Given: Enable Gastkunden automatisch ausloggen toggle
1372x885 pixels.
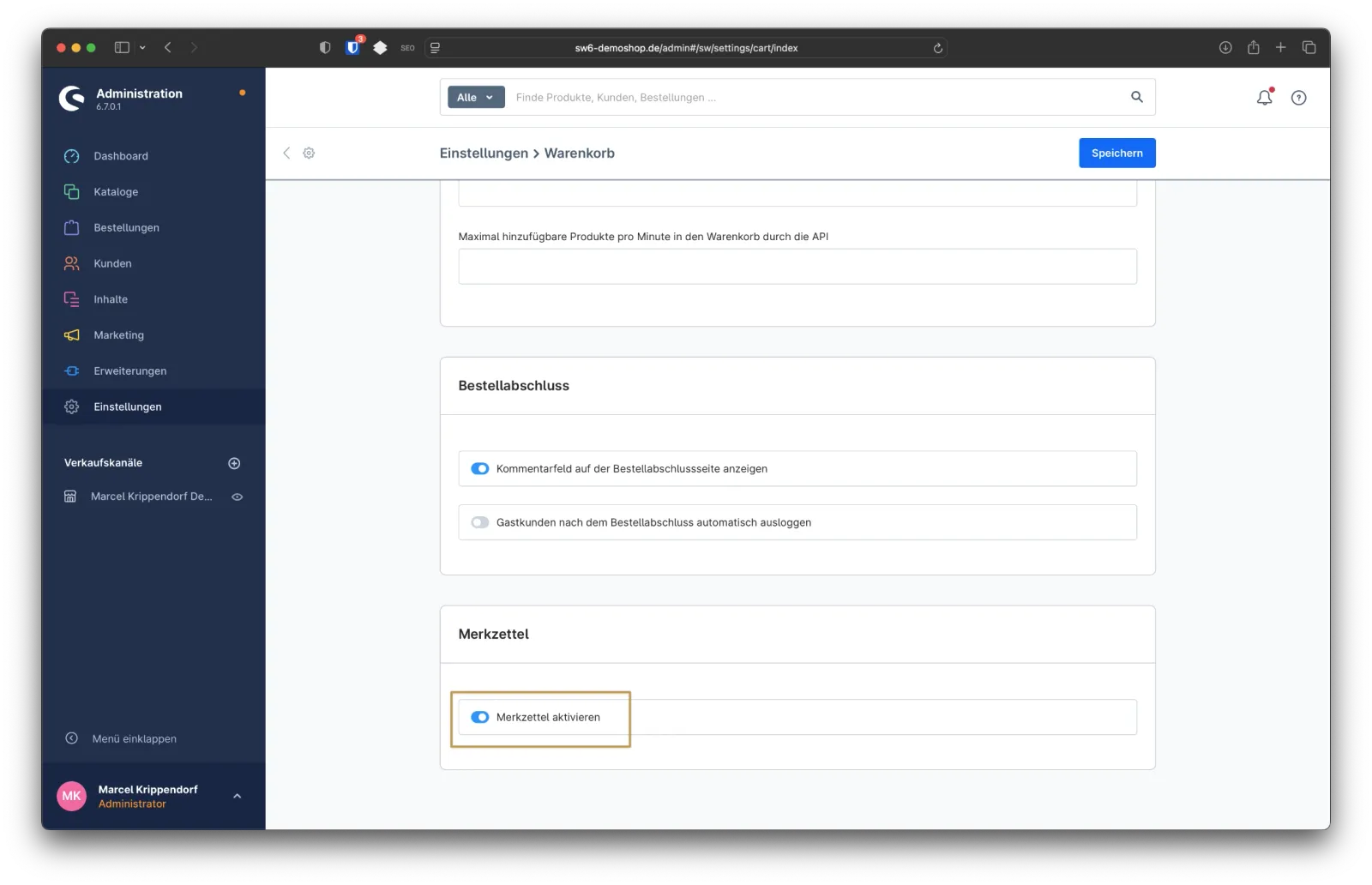Looking at the screenshot, I should pos(480,522).
